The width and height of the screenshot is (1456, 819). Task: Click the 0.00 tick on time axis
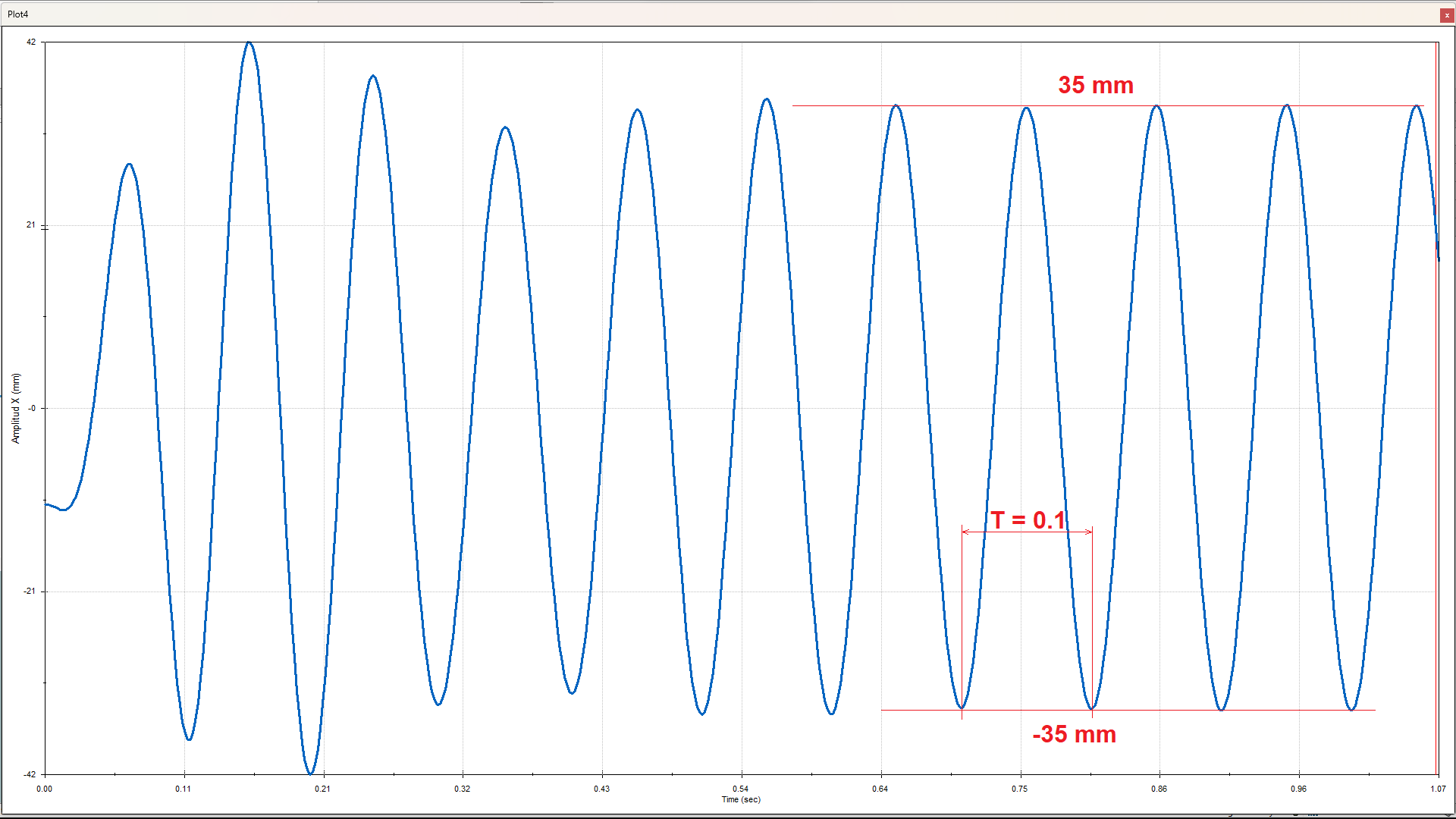[45, 789]
